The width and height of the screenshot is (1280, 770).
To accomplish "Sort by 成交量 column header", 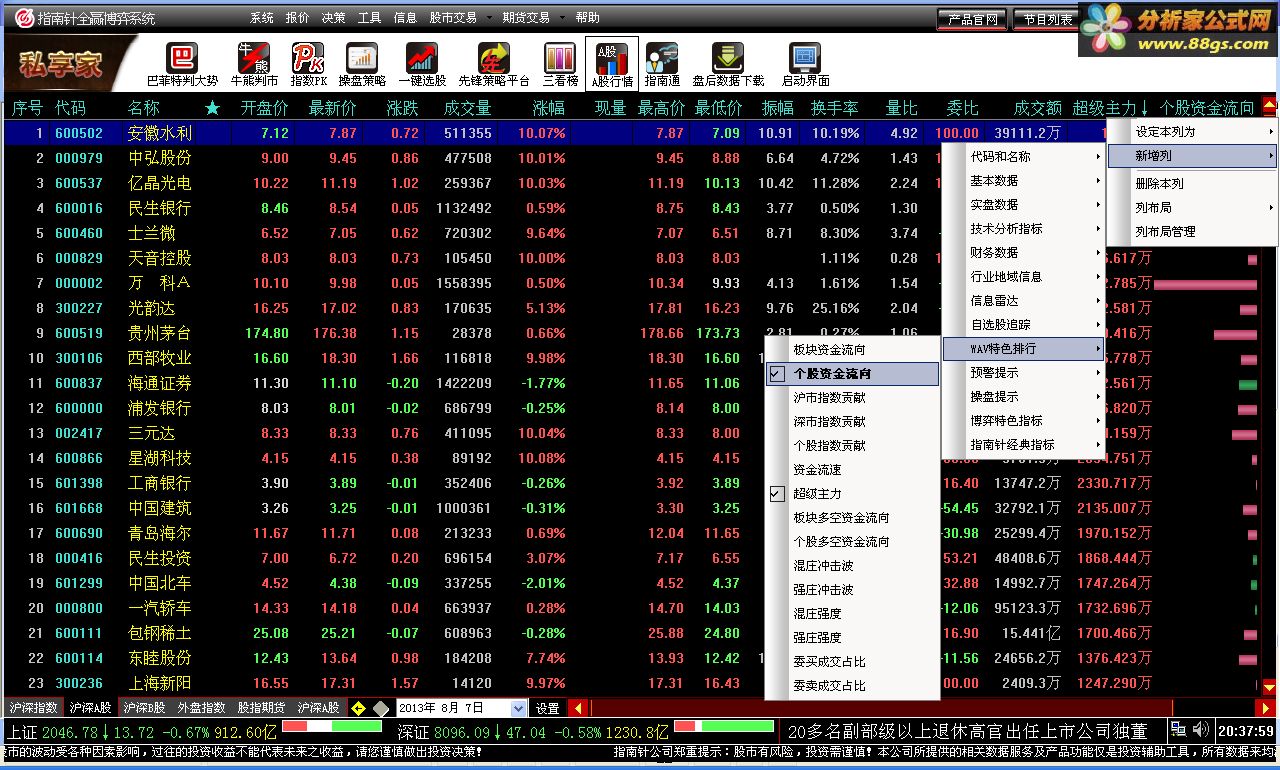I will (467, 108).
